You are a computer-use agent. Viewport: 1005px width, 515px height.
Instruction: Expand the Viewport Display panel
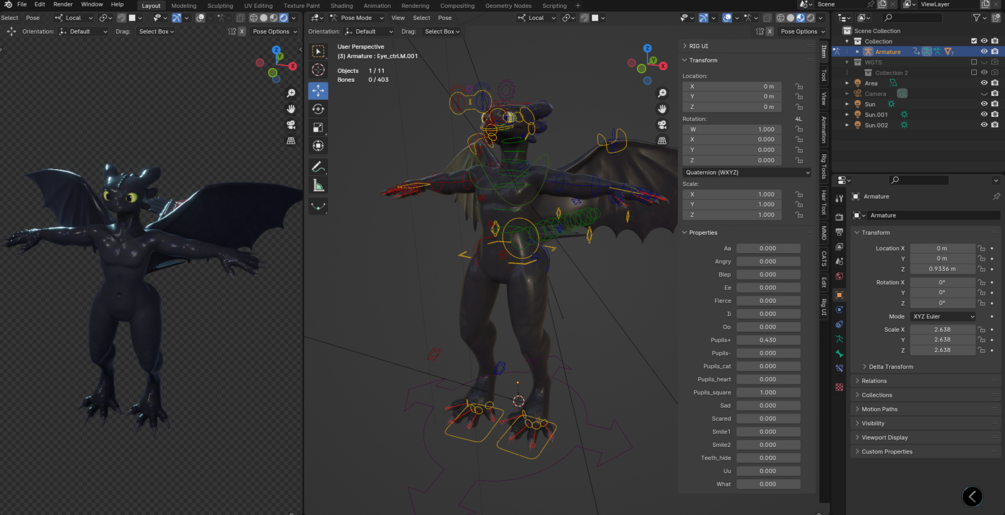pyautogui.click(x=885, y=437)
